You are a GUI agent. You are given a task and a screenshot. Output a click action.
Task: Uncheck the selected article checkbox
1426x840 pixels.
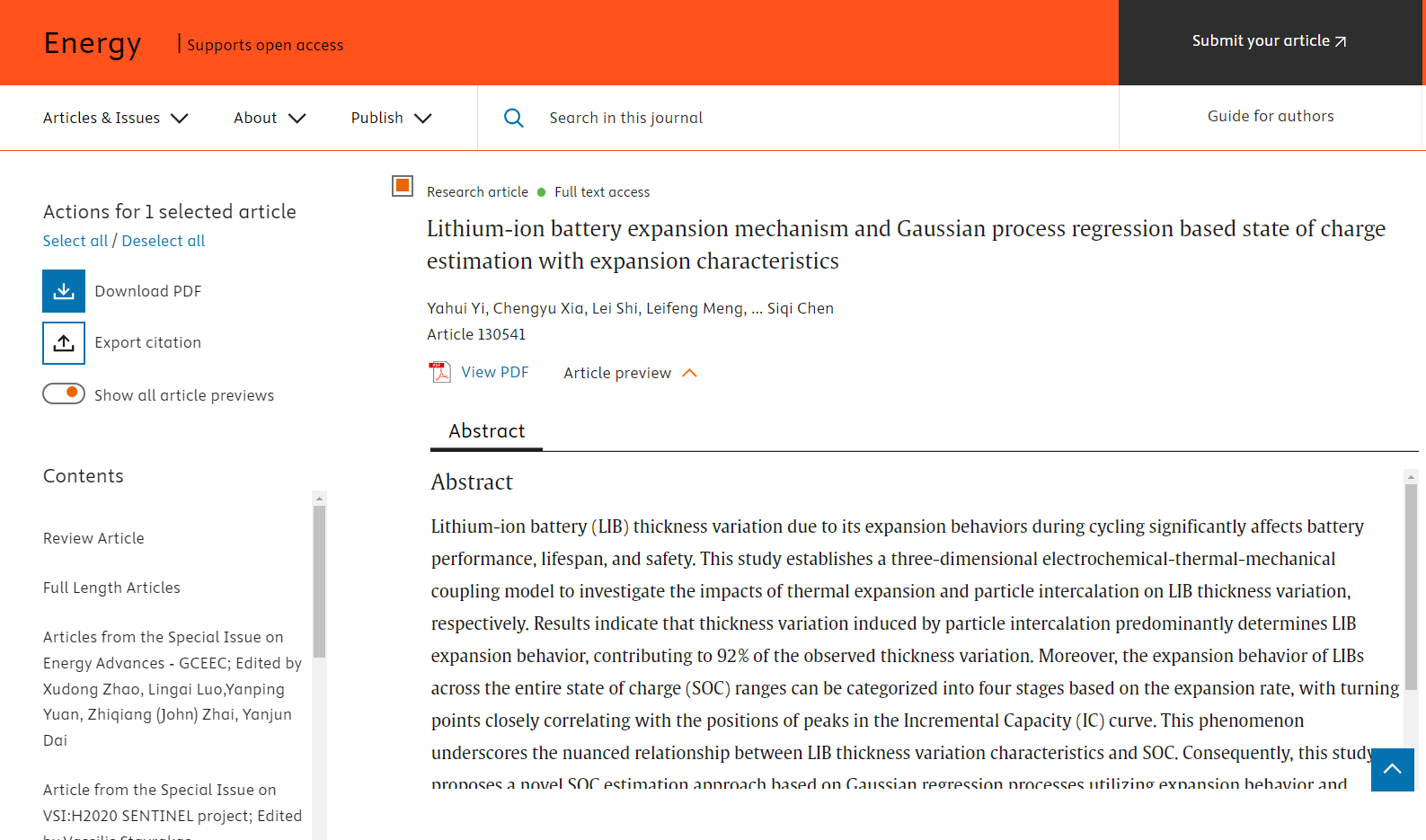click(x=403, y=186)
